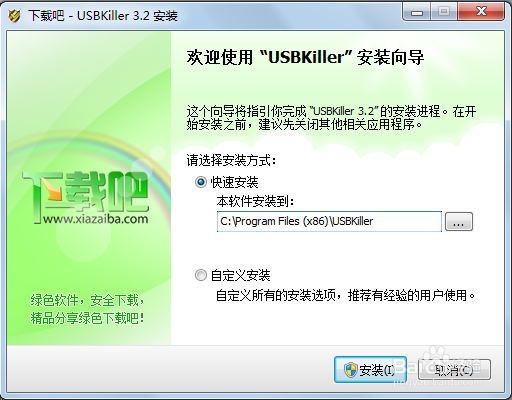The width and height of the screenshot is (512, 400).
Task: Click the 自定义安装 option label text
Action: (x=240, y=276)
